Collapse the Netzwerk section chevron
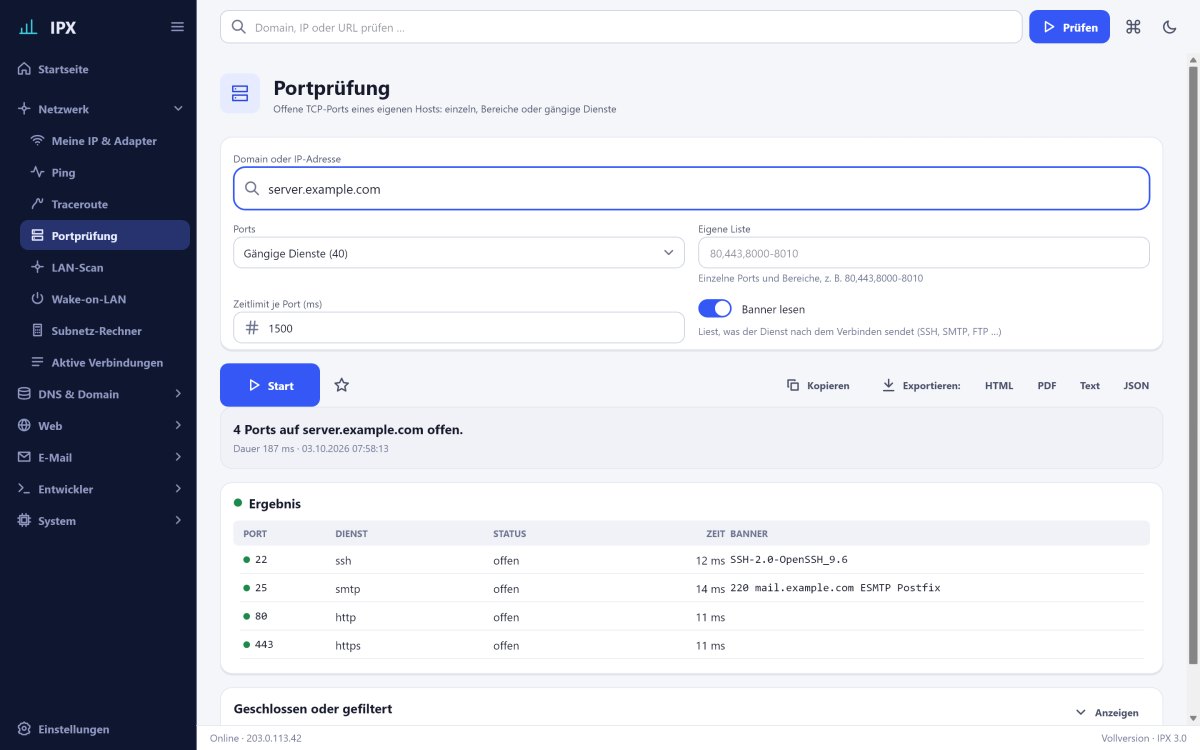Viewport: 1200px width, 750px height. tap(178, 108)
